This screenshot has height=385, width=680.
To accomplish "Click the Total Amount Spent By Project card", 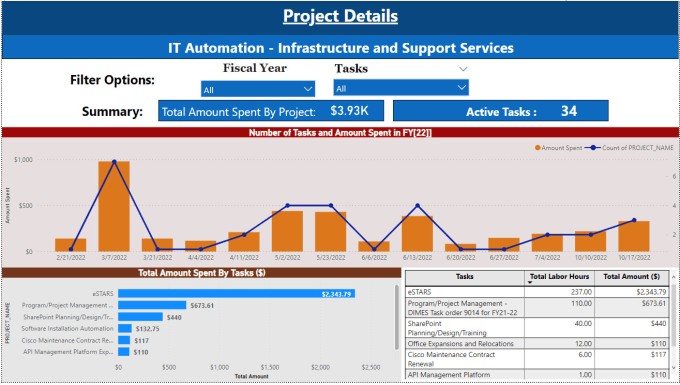I will [271, 111].
